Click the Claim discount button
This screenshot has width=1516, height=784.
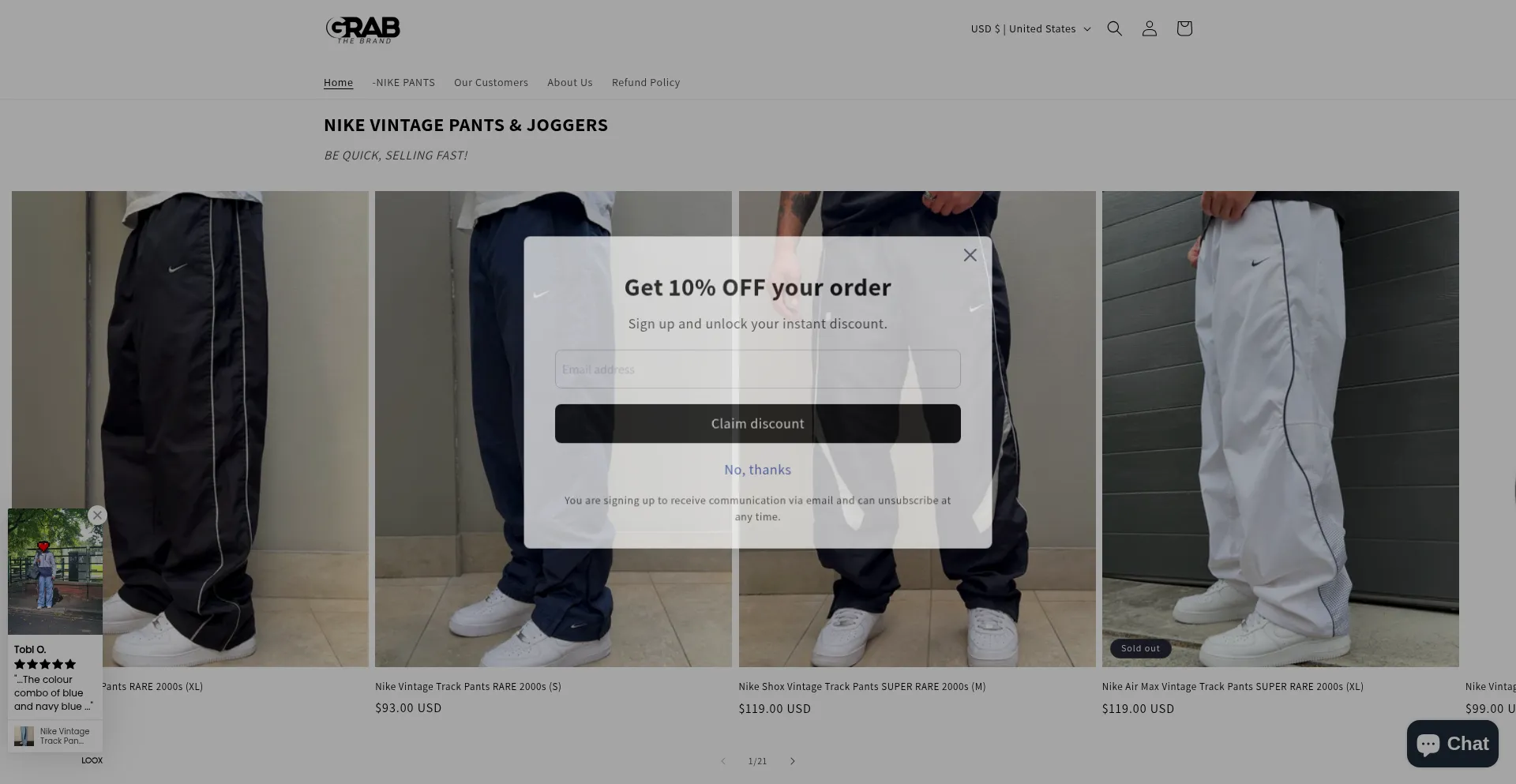(x=757, y=424)
